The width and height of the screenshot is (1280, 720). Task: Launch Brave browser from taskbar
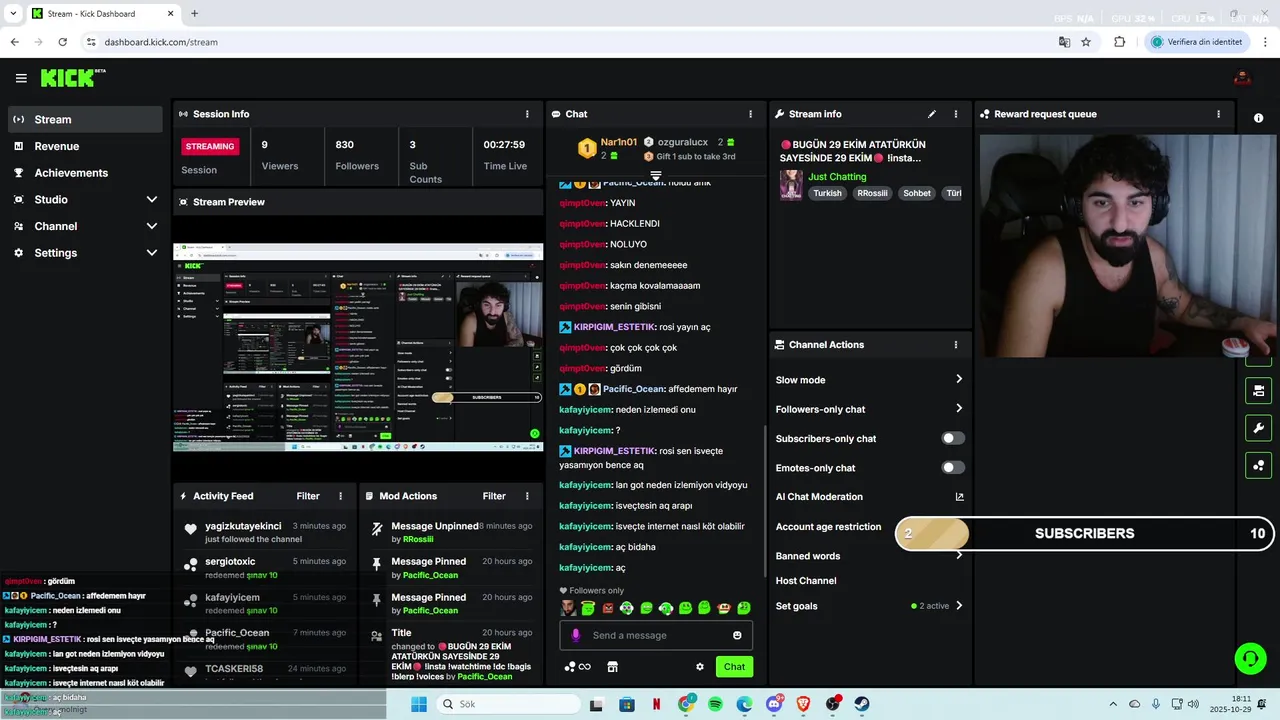coord(803,704)
